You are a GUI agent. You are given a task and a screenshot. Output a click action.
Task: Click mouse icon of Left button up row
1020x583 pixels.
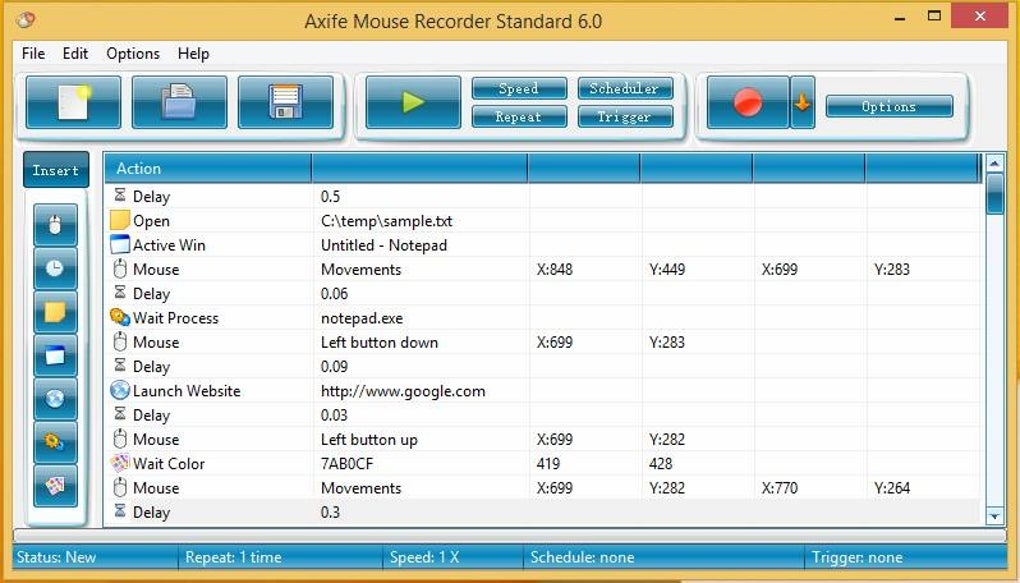click(x=120, y=439)
